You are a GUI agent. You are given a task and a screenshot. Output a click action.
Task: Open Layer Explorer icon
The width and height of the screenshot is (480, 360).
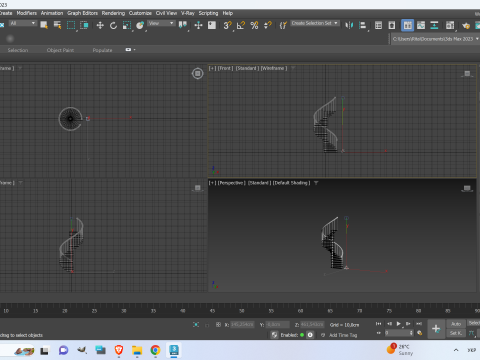[392, 25]
